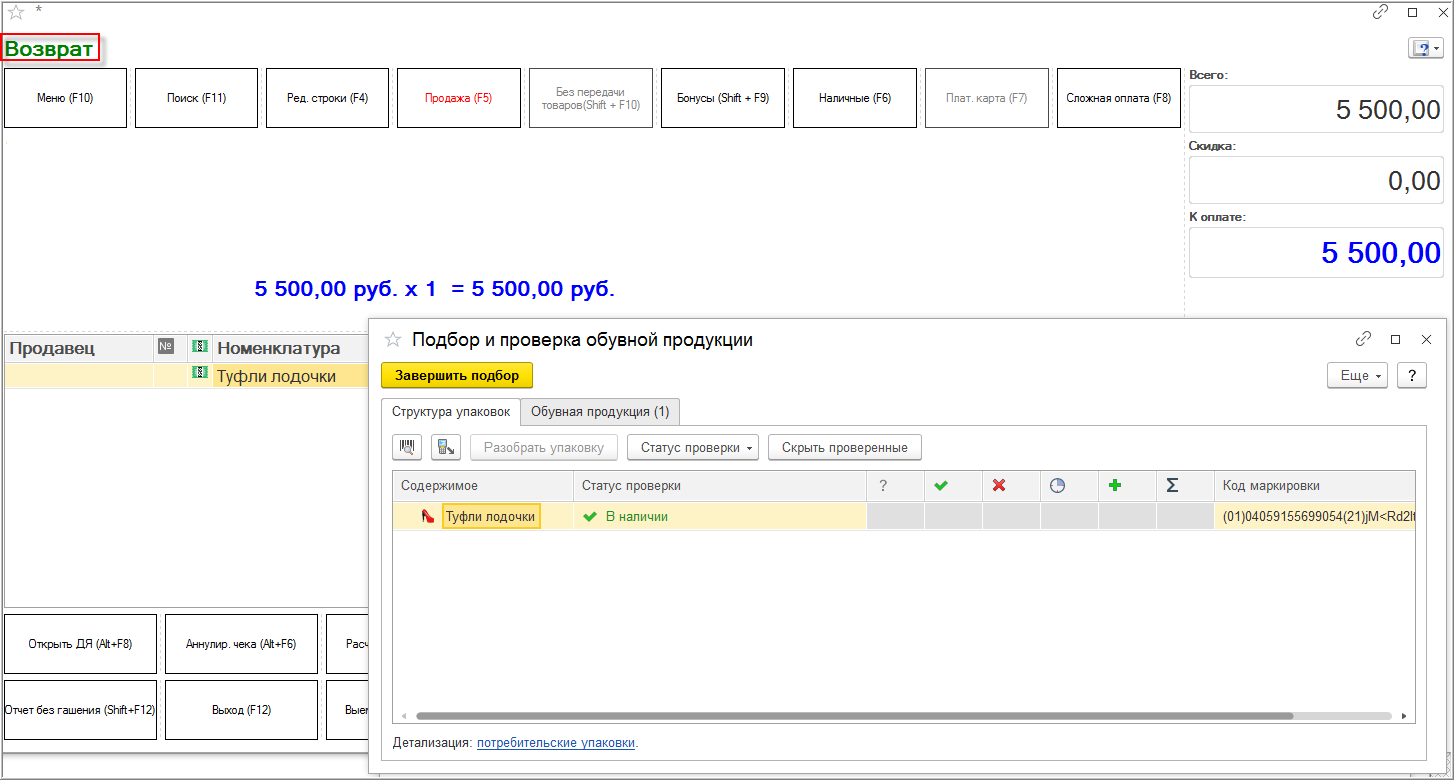Click the favorite star of the dialog title
1454x780 pixels.
pyautogui.click(x=393, y=340)
